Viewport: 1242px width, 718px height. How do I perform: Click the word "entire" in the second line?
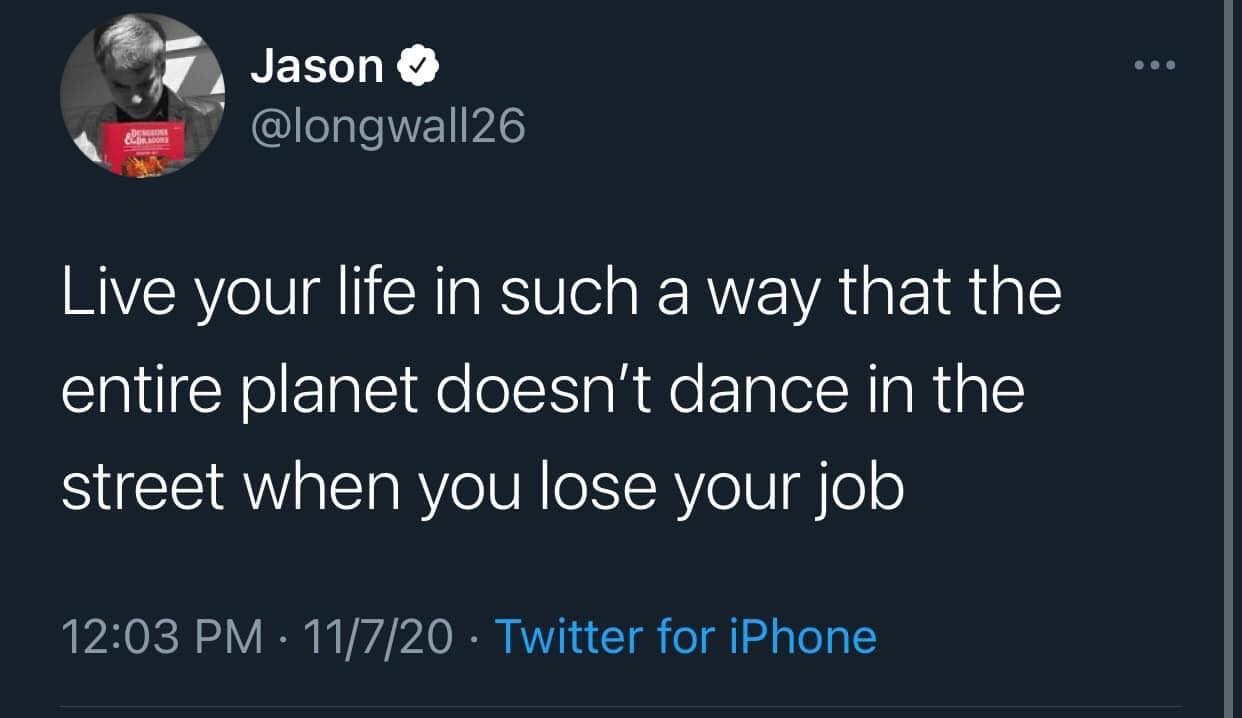pyautogui.click(x=139, y=391)
